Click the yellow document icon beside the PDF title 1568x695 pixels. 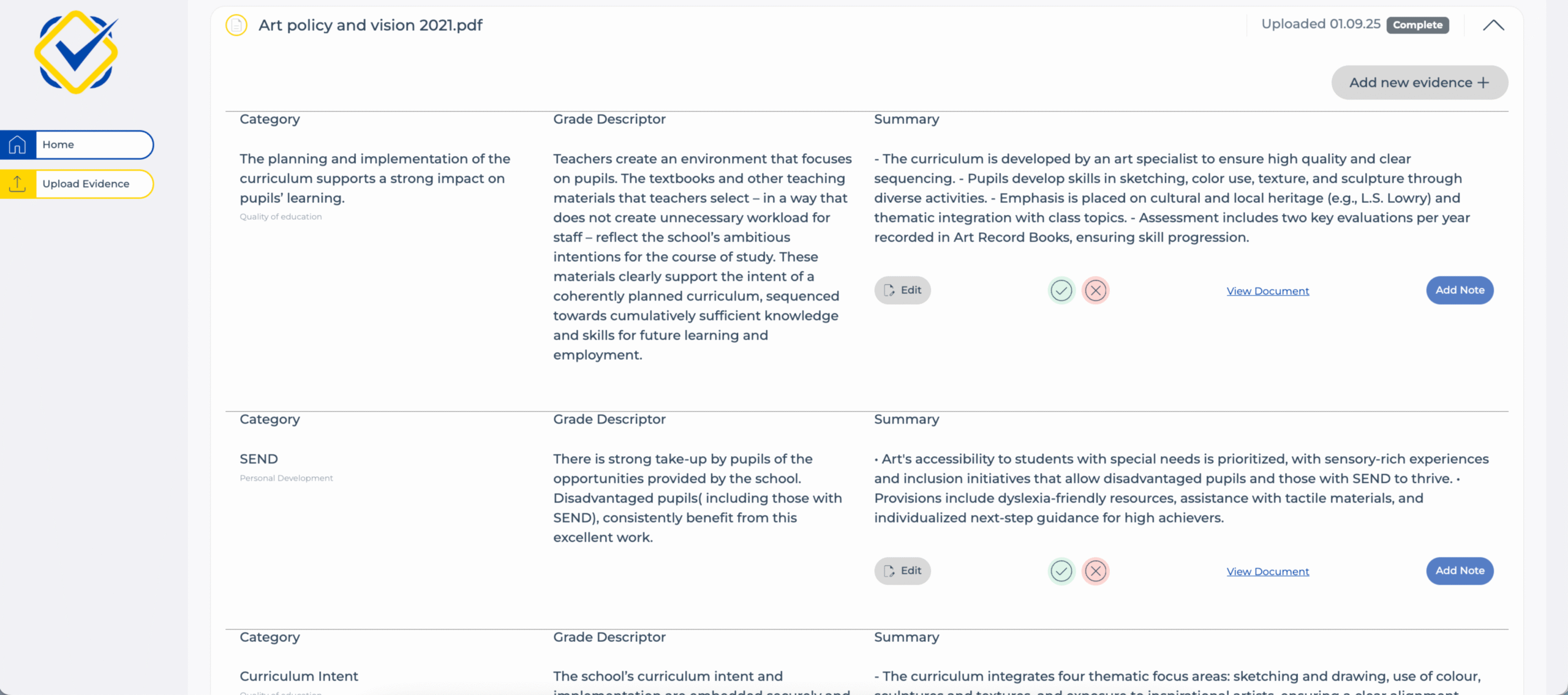[236, 26]
